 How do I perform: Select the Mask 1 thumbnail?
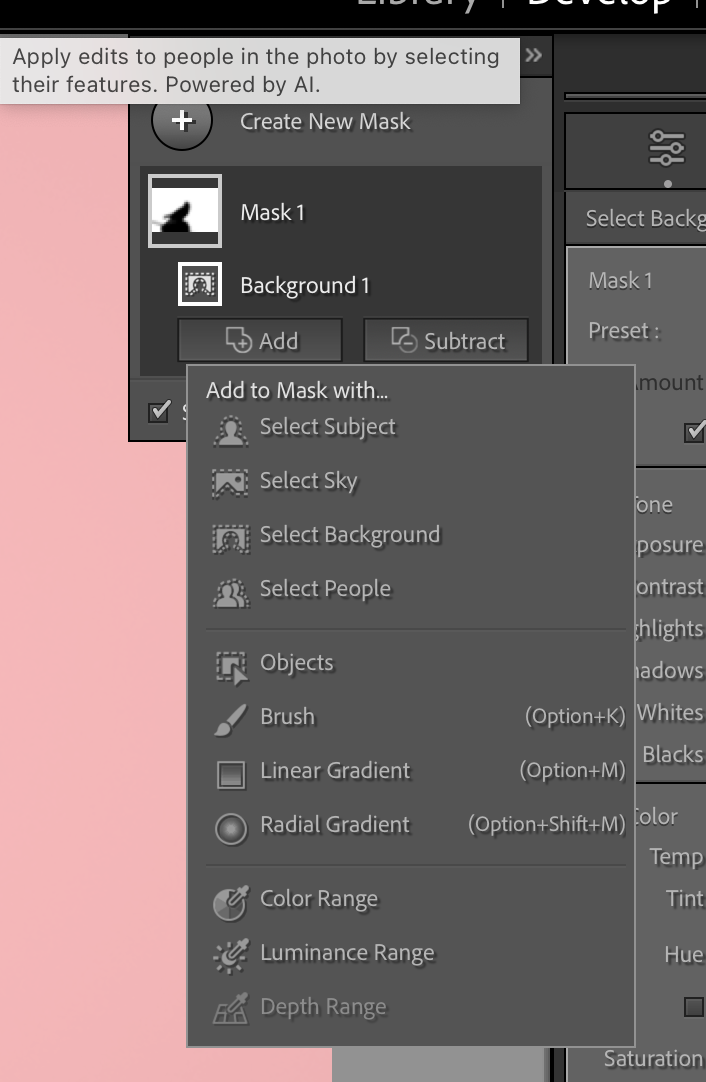(x=185, y=211)
